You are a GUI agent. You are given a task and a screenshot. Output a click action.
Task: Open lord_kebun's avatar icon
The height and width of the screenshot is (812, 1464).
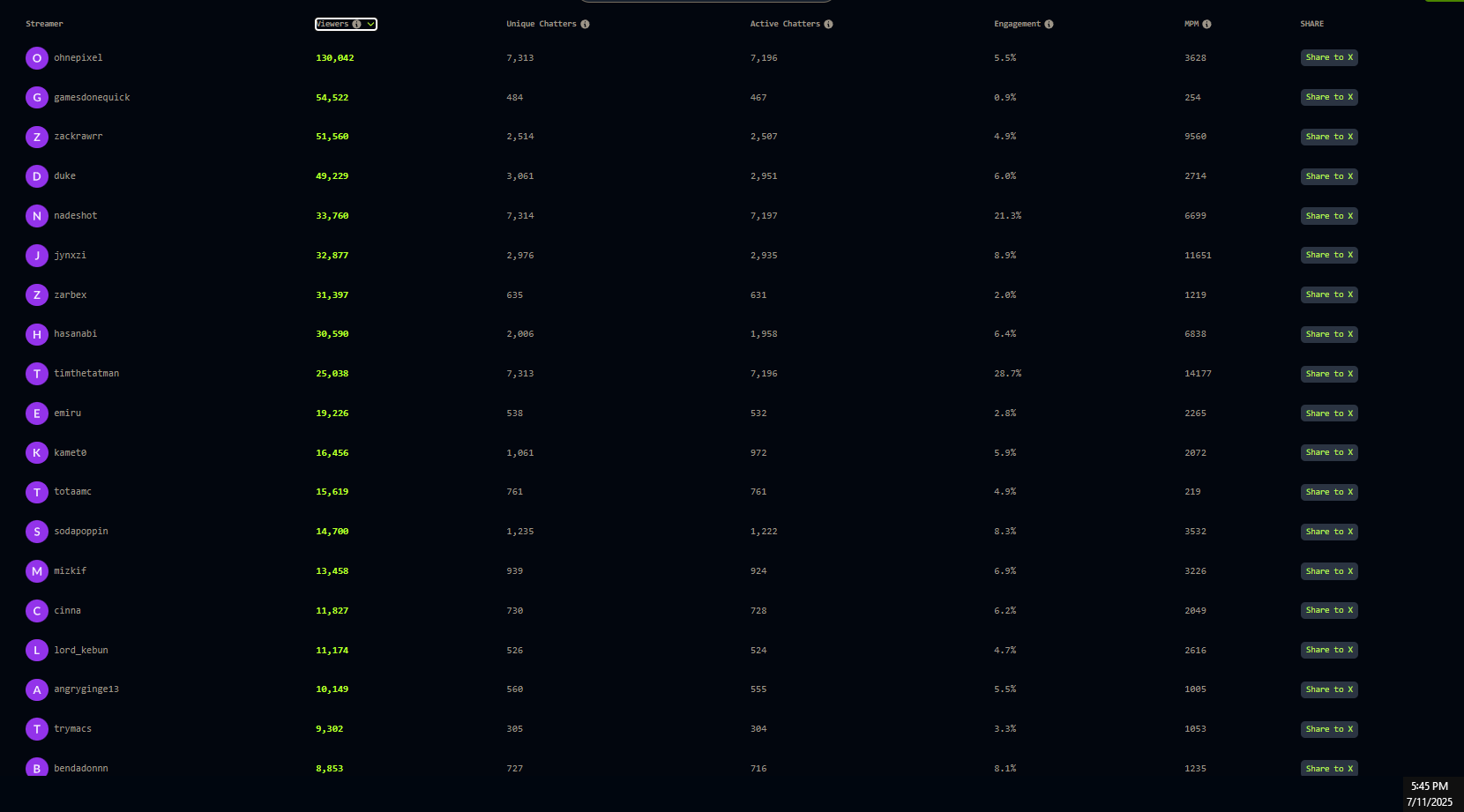[x=37, y=651]
